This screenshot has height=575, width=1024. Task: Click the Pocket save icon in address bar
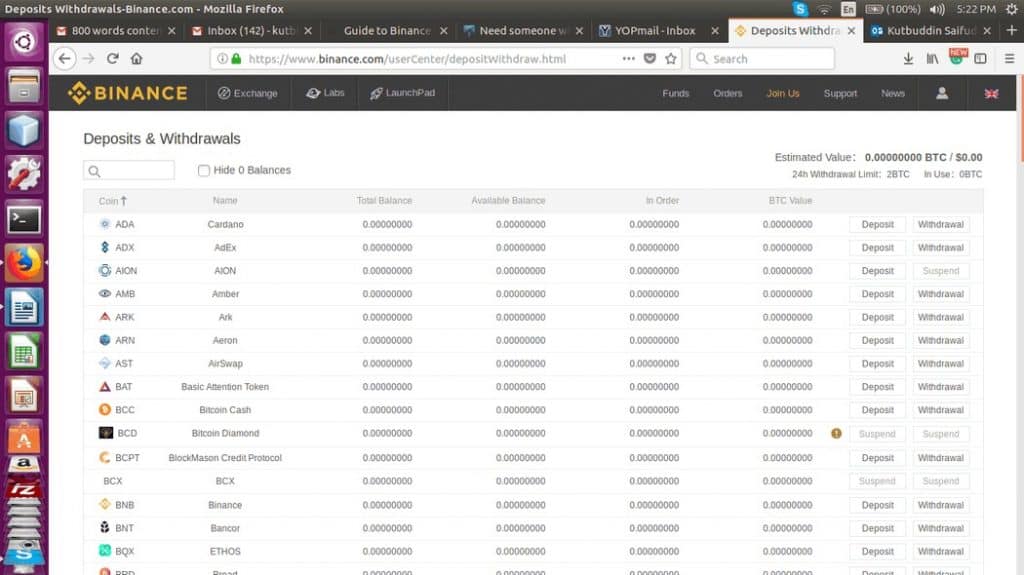650,59
